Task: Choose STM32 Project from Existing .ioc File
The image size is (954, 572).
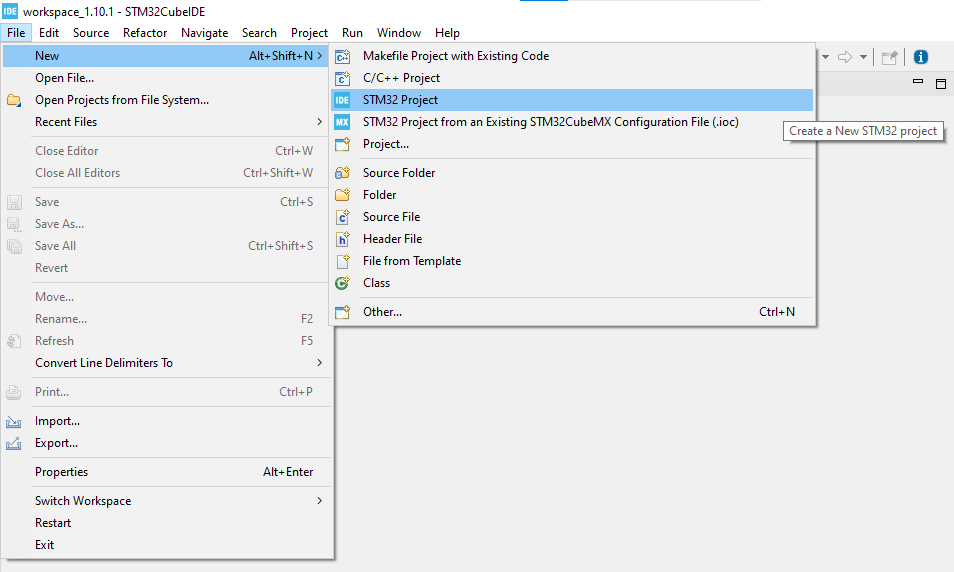Action: [572, 122]
